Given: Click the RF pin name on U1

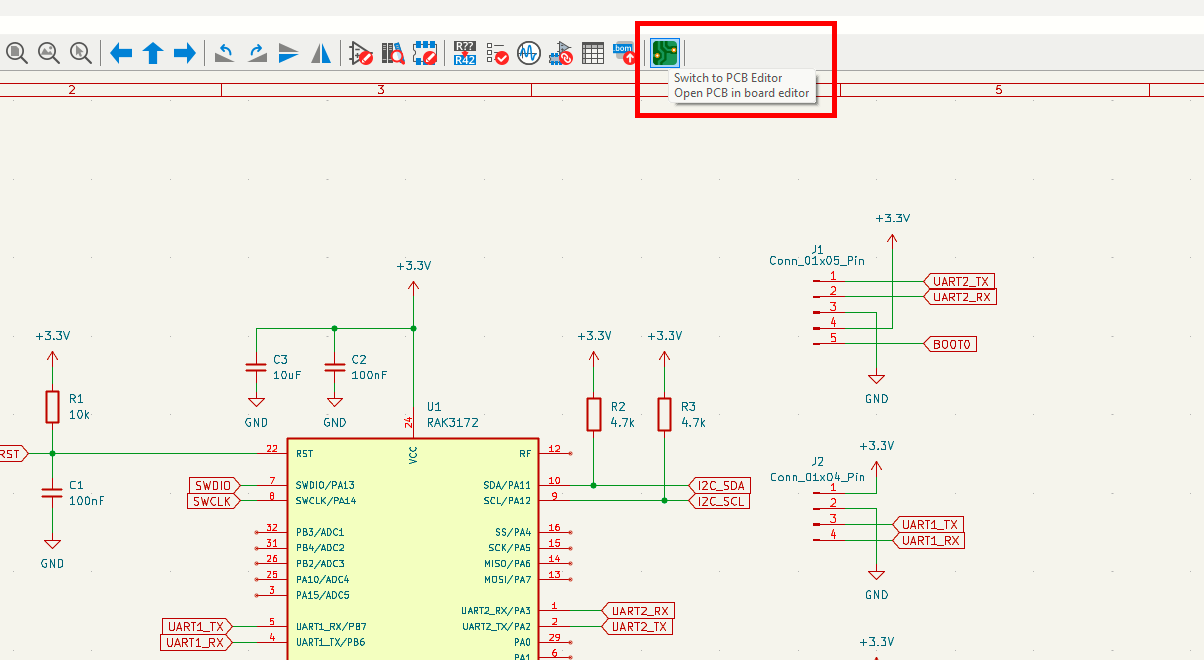Looking at the screenshot, I should click(x=525, y=453).
